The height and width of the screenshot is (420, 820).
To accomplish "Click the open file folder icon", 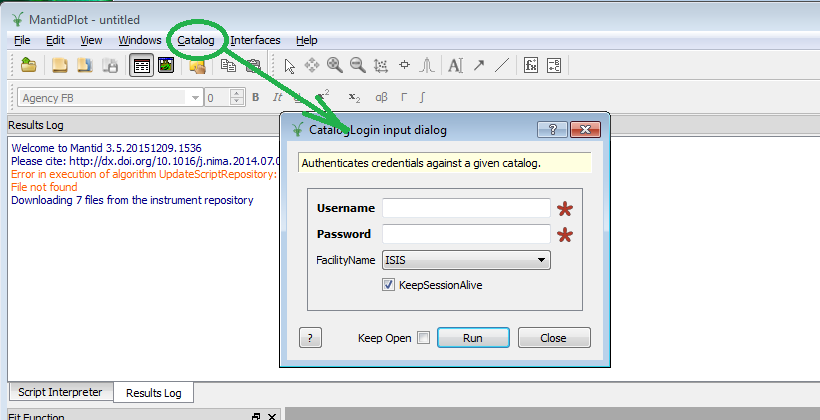I will point(29,65).
